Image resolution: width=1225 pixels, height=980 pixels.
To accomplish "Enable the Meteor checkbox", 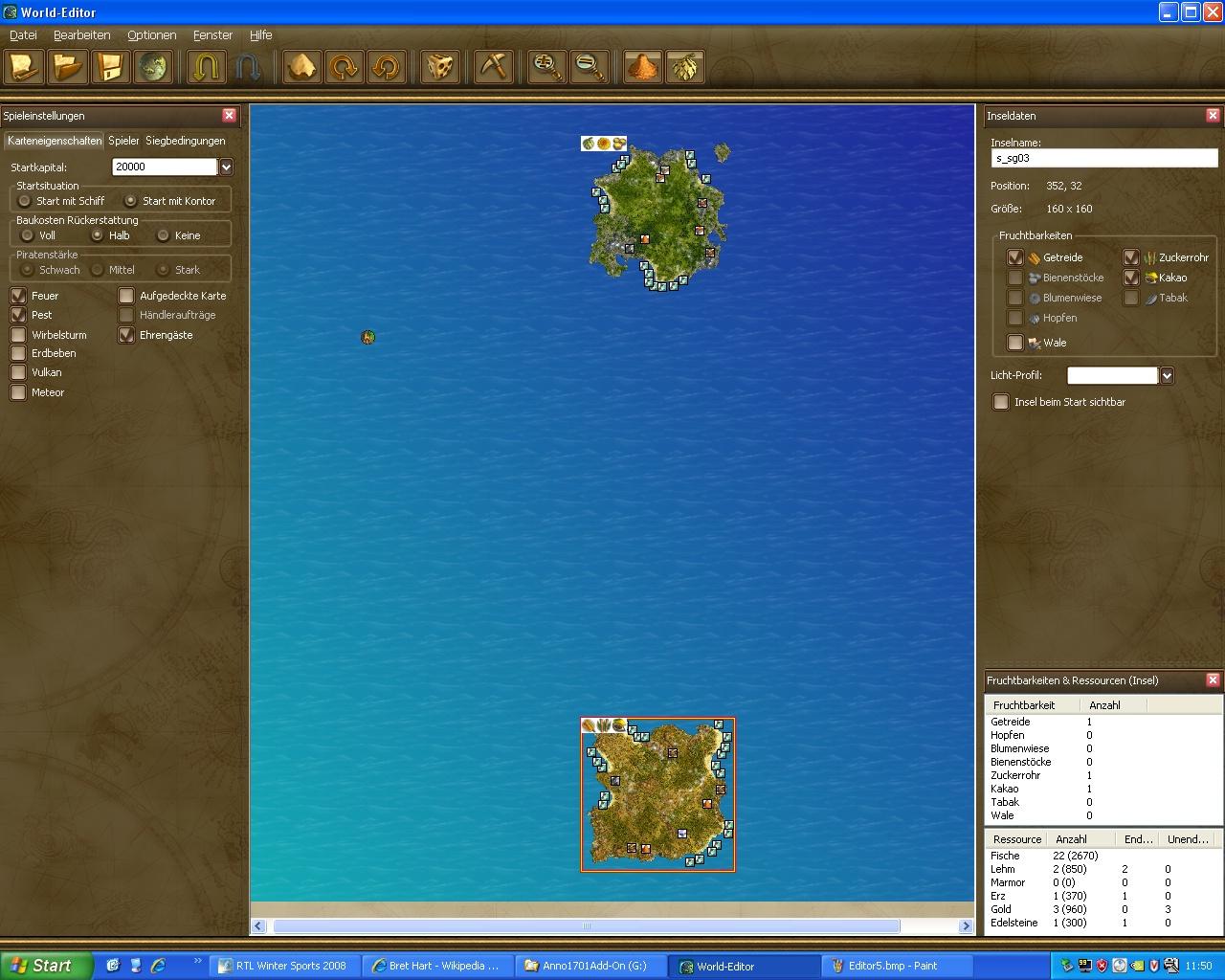I will [18, 392].
